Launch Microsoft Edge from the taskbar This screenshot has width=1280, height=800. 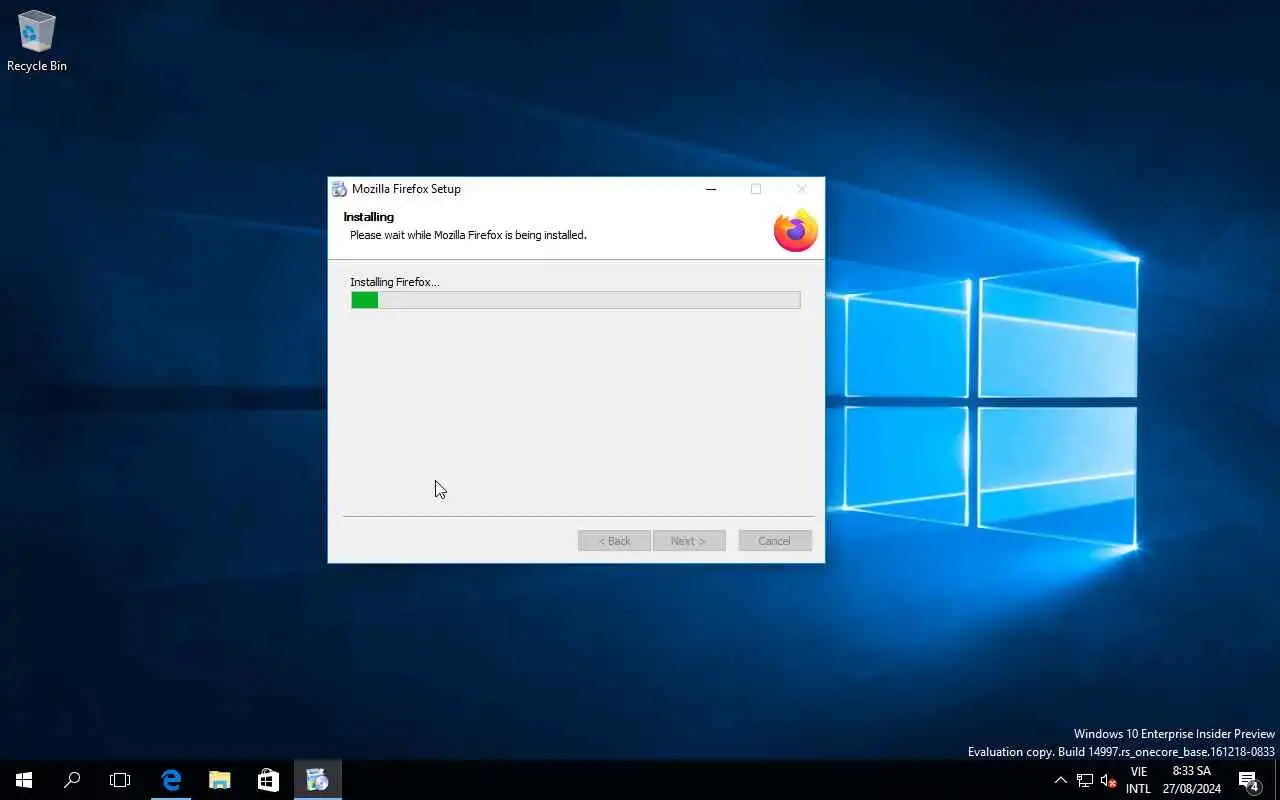pyautogui.click(x=171, y=780)
